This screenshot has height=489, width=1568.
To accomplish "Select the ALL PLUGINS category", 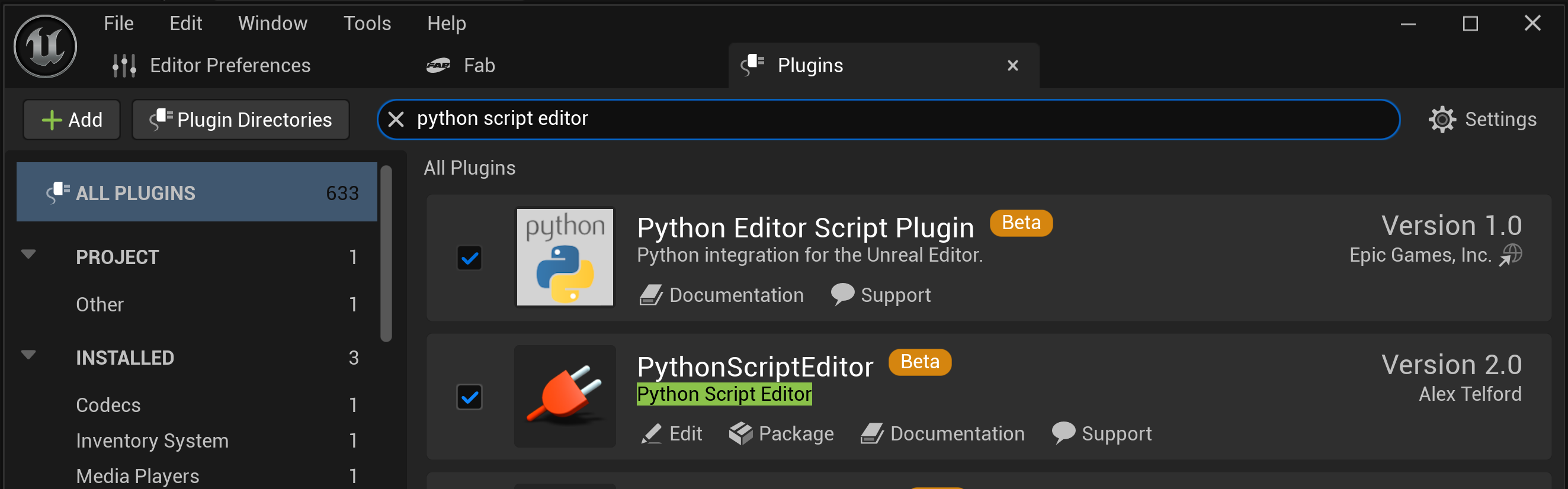I will coord(197,193).
